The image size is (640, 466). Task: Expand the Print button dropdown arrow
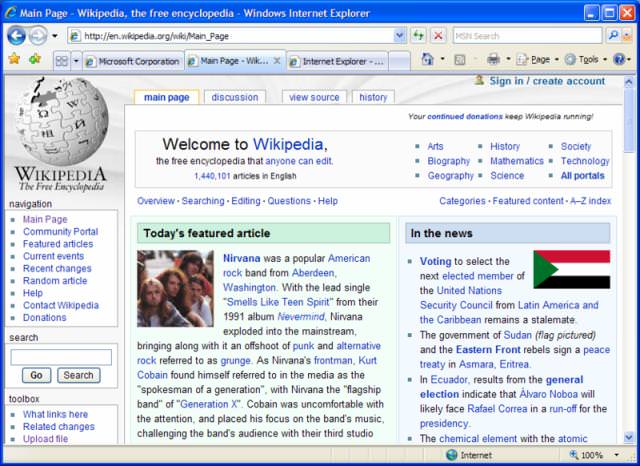pos(509,59)
